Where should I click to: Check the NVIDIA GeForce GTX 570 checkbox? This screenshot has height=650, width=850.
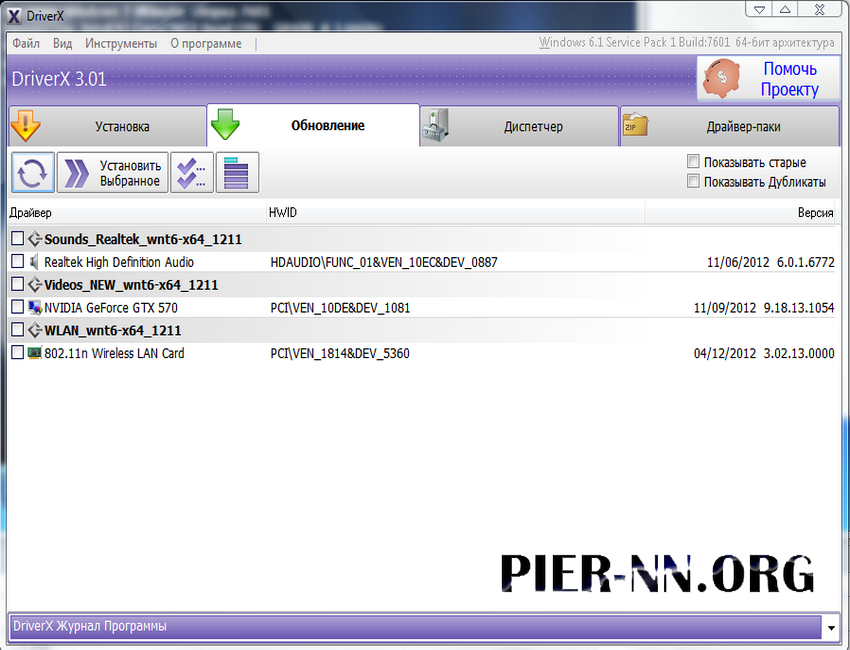[17, 307]
